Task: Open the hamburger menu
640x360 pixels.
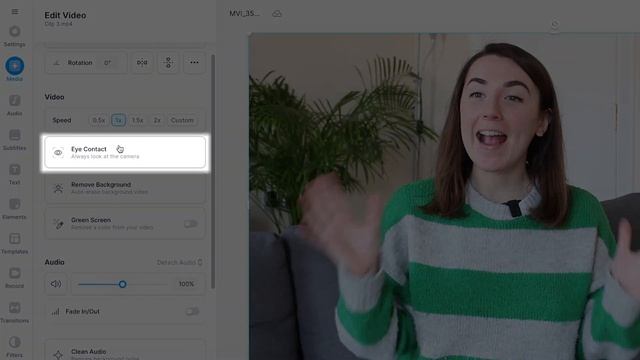Action: 15,12
